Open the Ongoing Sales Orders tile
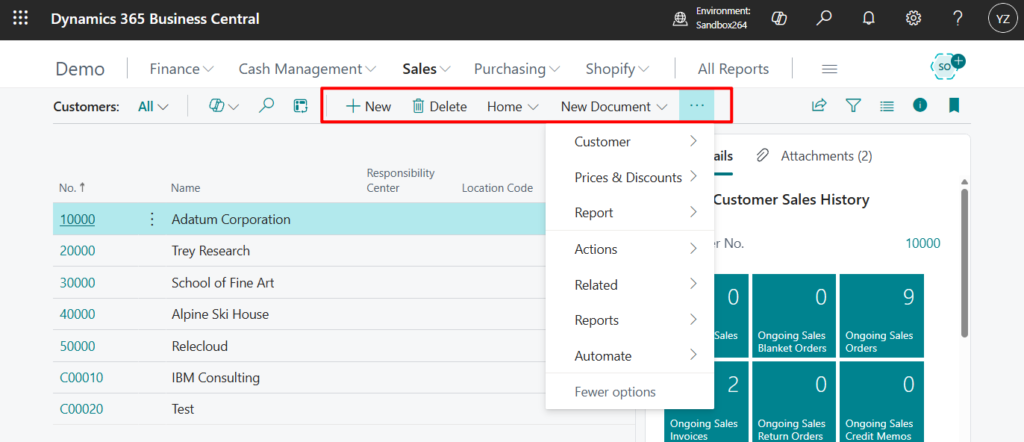The width and height of the screenshot is (1024, 442). pyautogui.click(x=882, y=315)
